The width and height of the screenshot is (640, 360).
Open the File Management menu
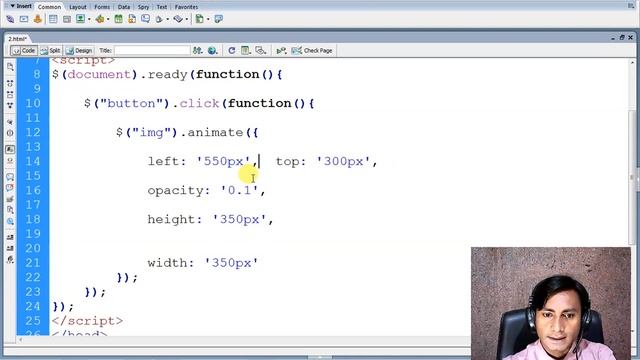coord(198,51)
